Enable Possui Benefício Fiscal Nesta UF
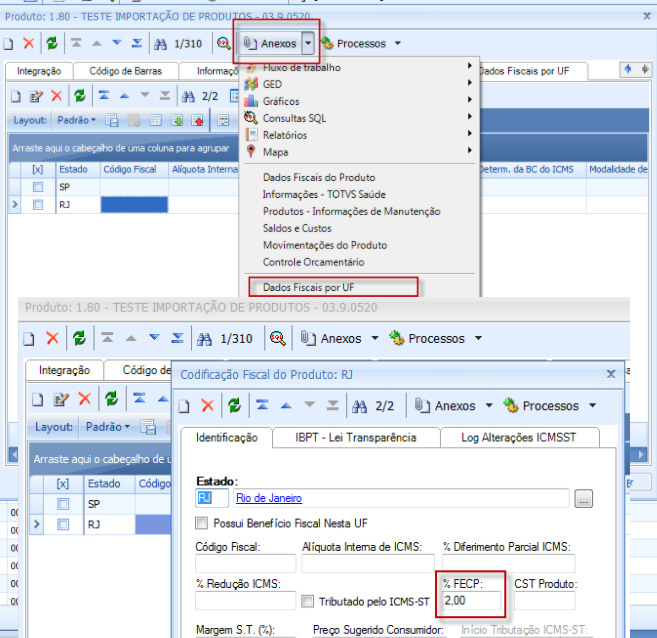 pyautogui.click(x=202, y=523)
